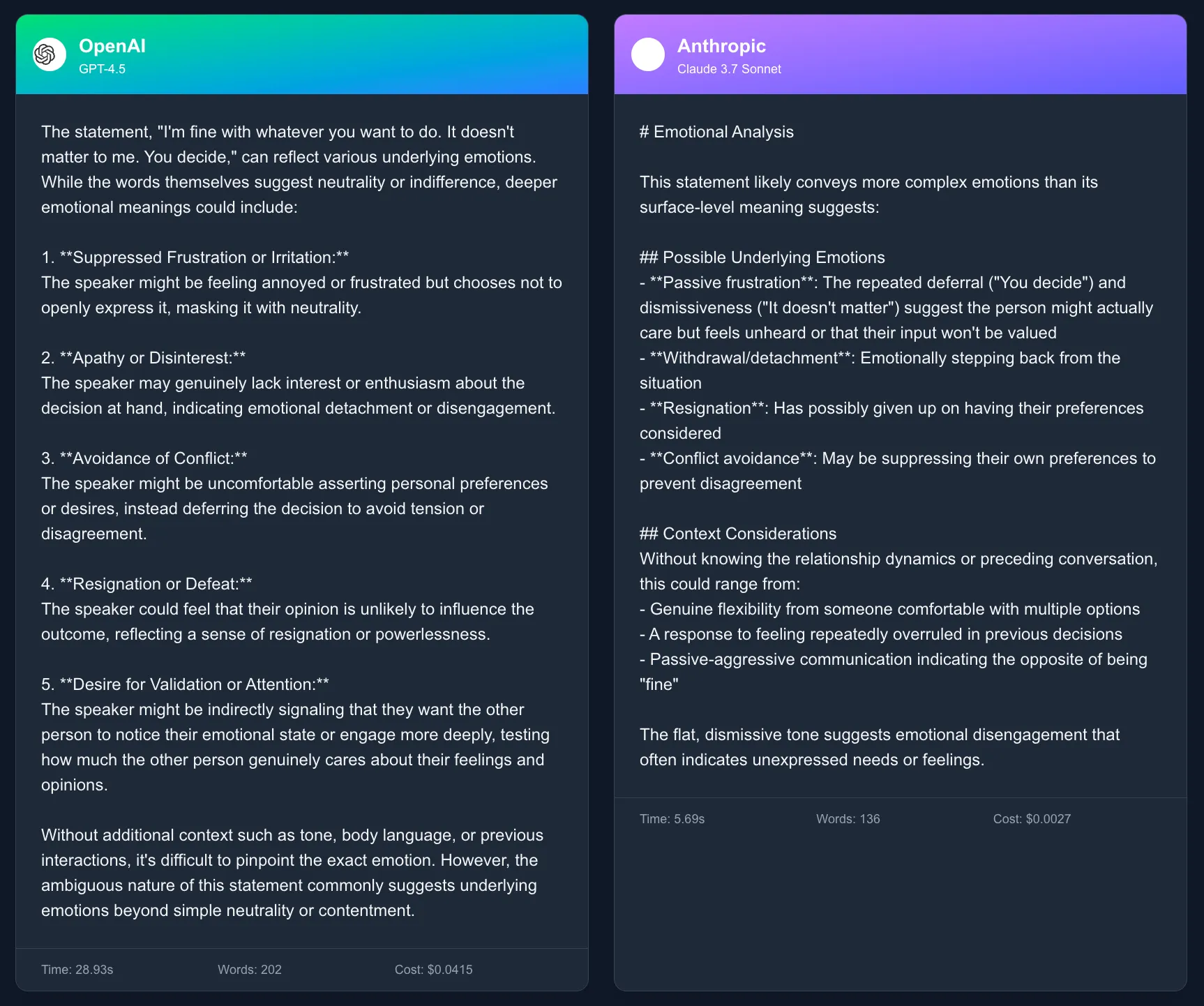Click the Words counter showing 136
Image resolution: width=1204 pixels, height=1006 pixels.
(x=848, y=819)
